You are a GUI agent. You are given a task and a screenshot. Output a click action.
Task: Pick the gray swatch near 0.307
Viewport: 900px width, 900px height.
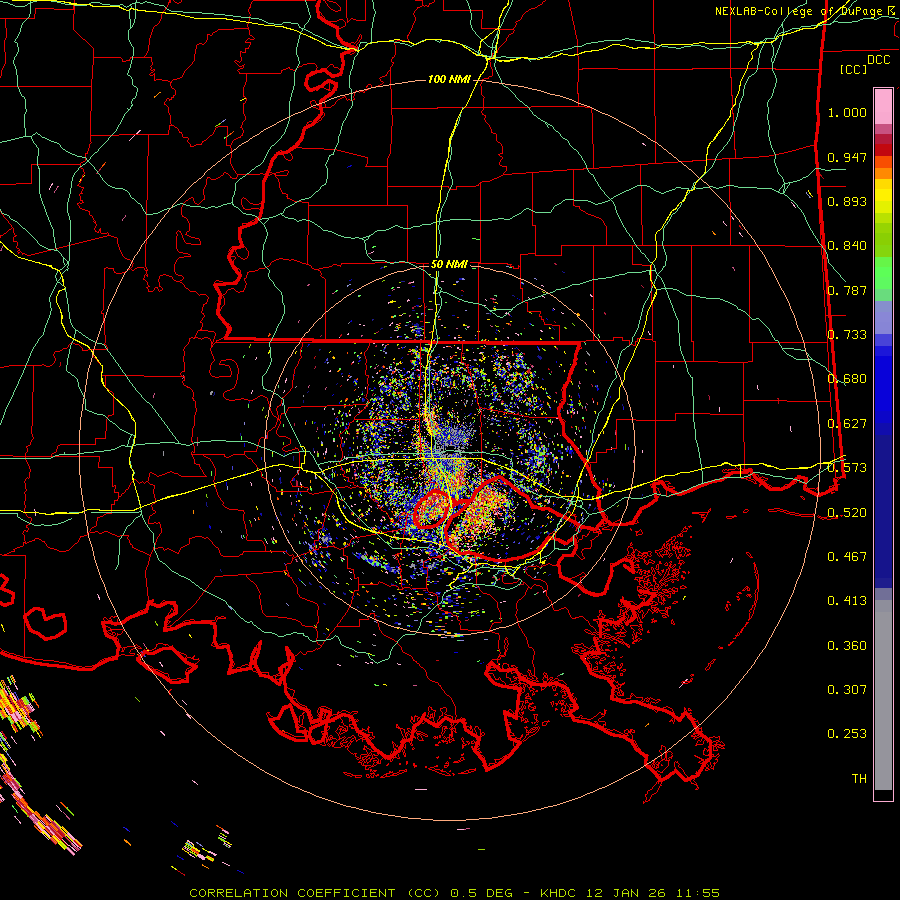point(883,700)
